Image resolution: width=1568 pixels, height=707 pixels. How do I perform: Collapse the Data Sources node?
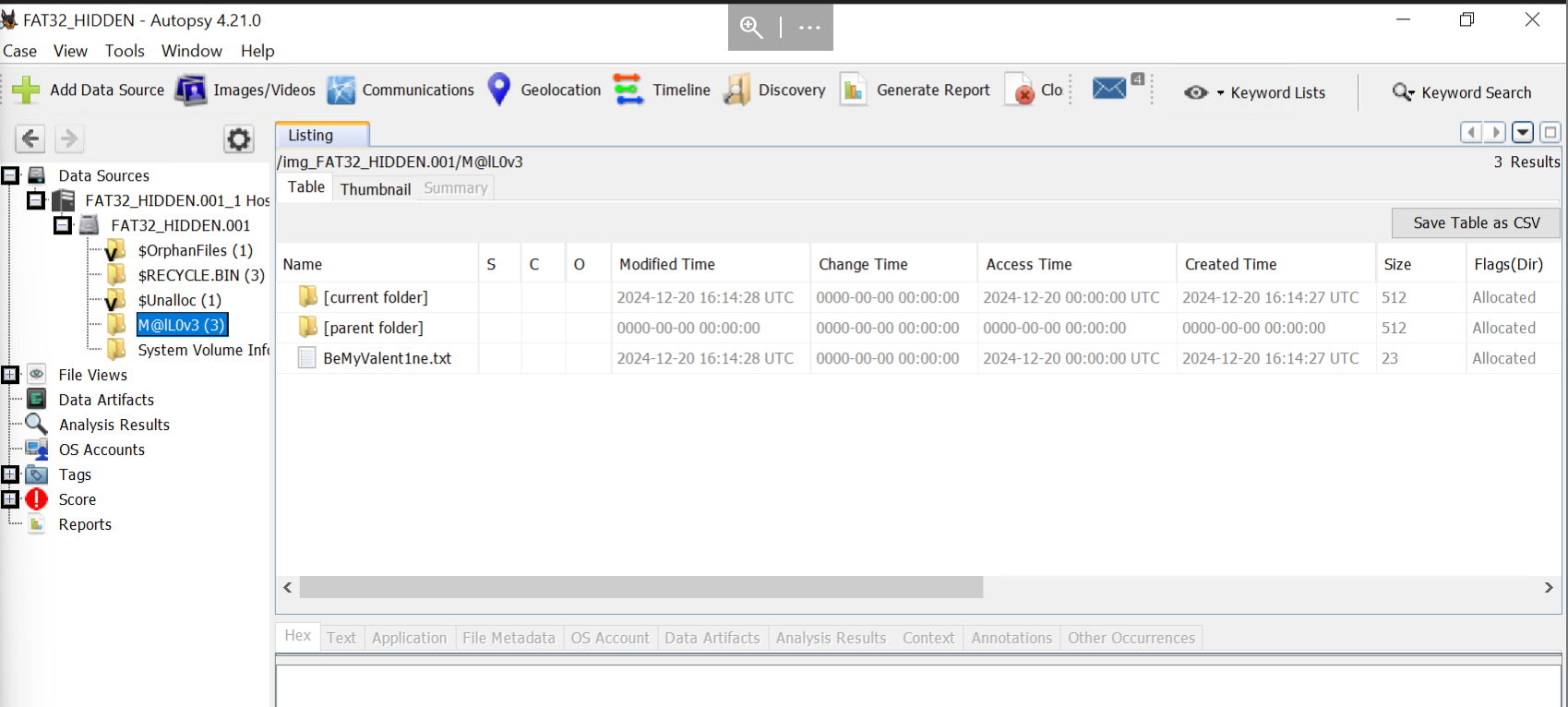[x=10, y=174]
